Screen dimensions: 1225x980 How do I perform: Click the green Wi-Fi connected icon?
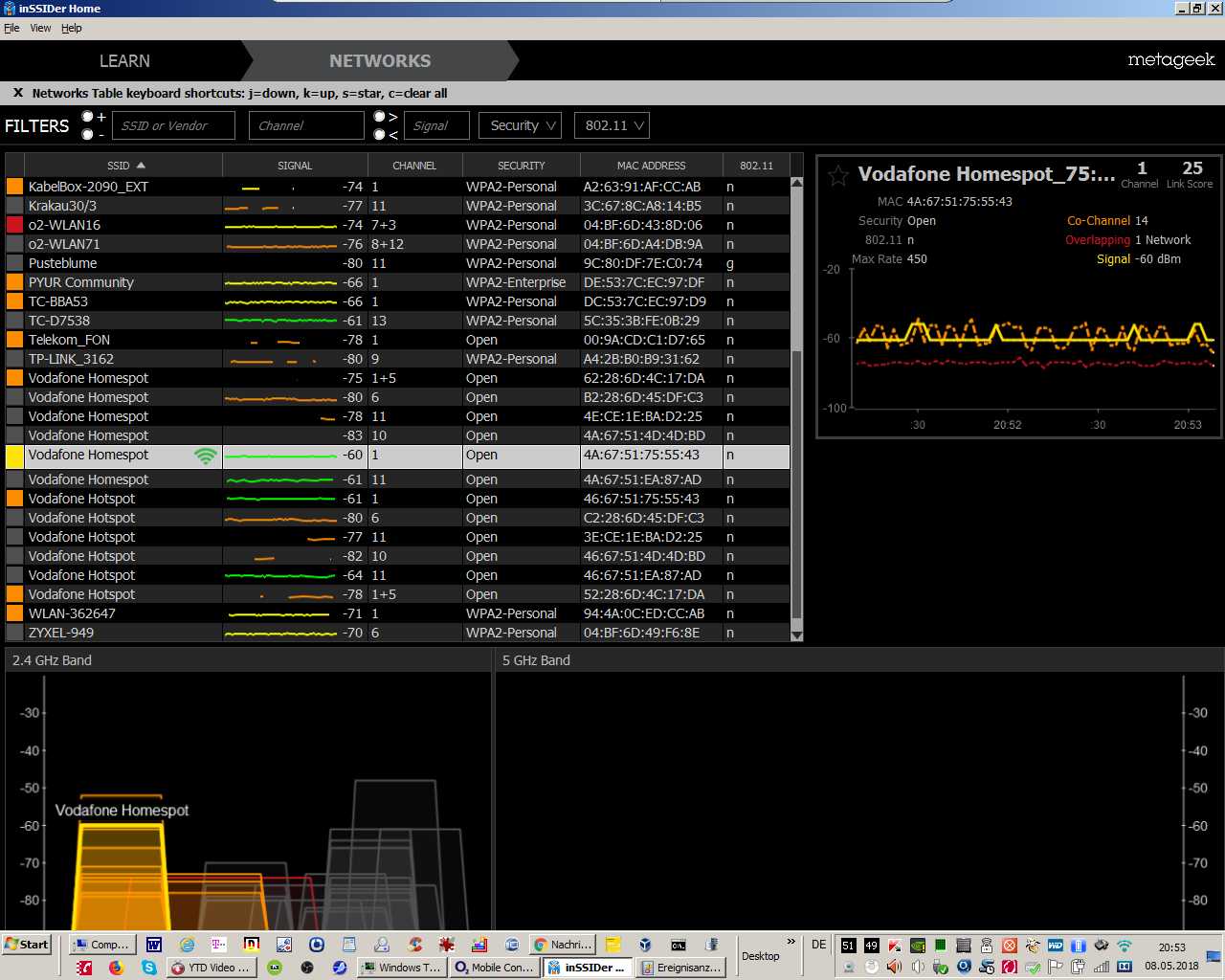[205, 456]
